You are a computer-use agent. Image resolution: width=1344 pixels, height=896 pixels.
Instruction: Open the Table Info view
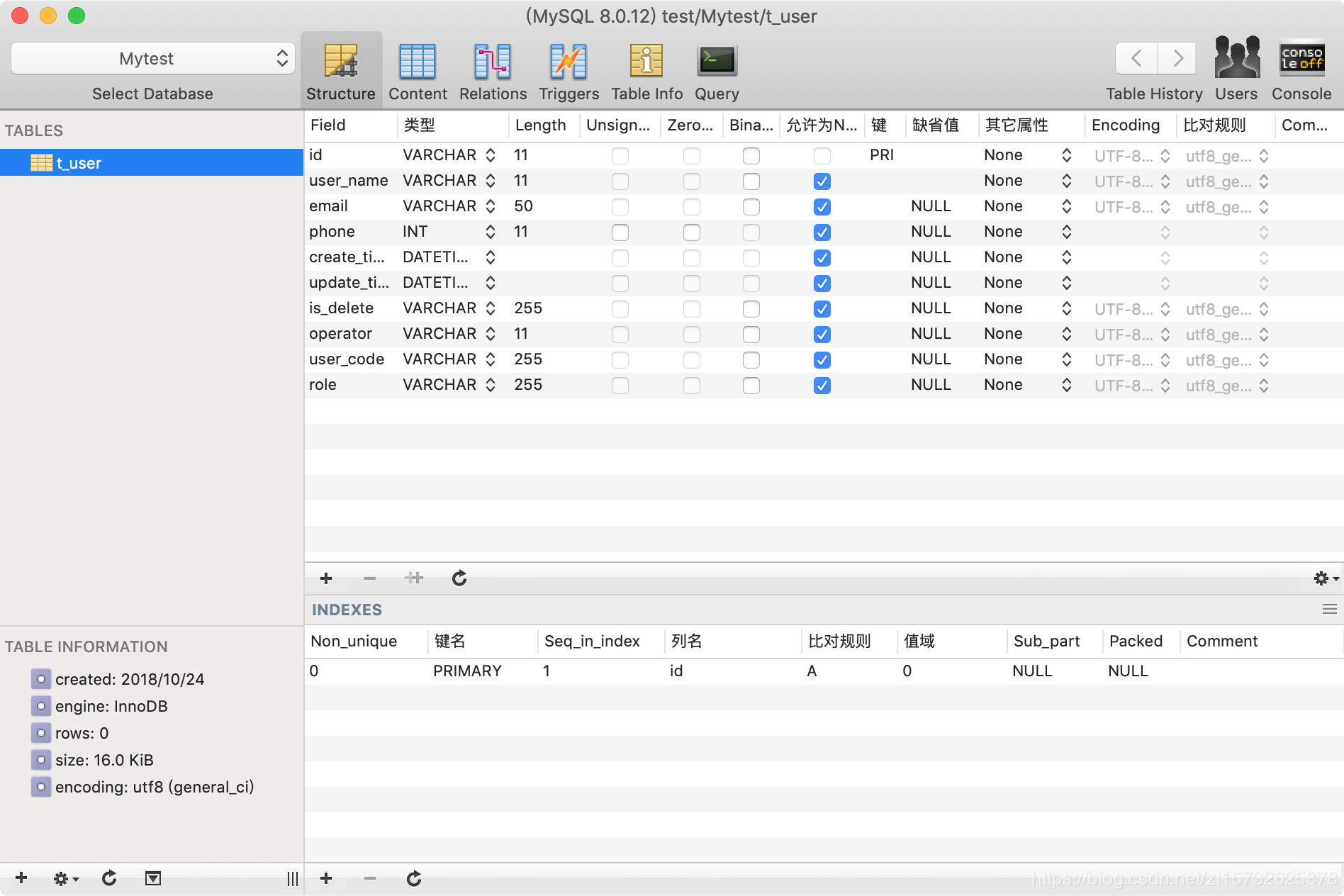tap(646, 71)
